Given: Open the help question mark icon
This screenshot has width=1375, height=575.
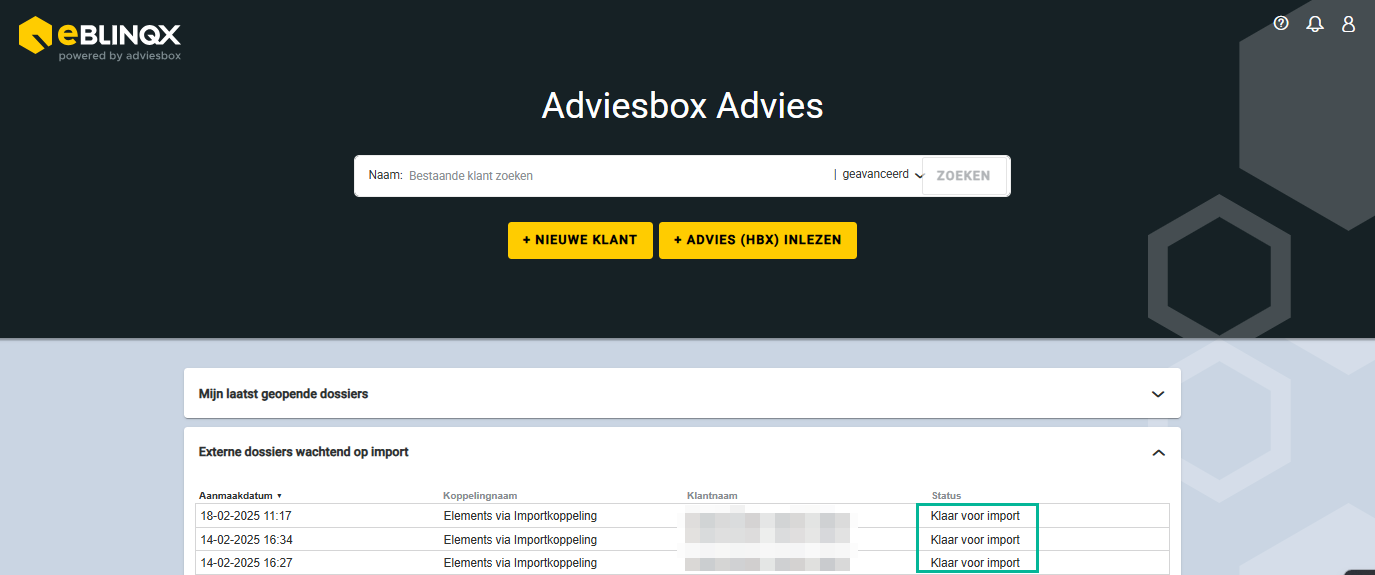Looking at the screenshot, I should (1281, 23).
